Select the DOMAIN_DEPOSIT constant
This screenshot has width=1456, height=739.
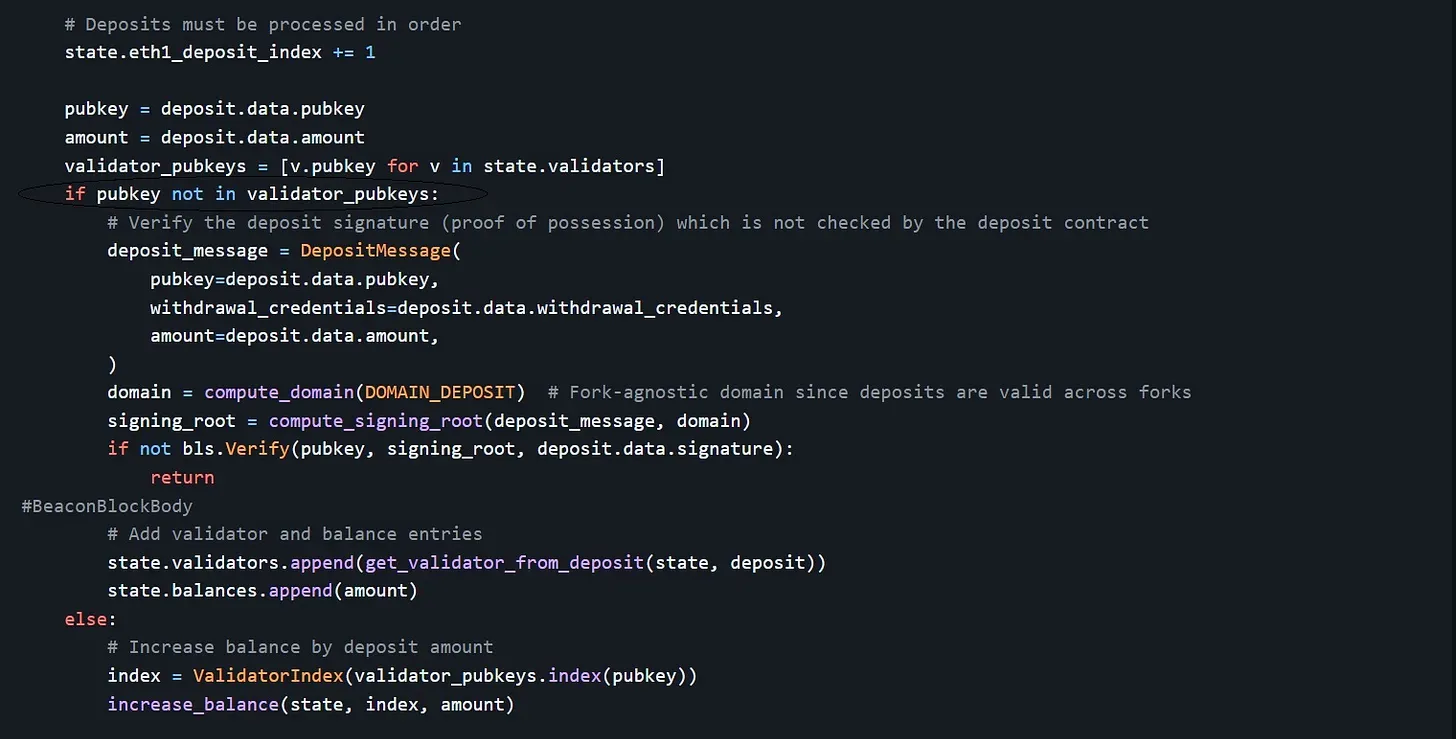coord(440,392)
